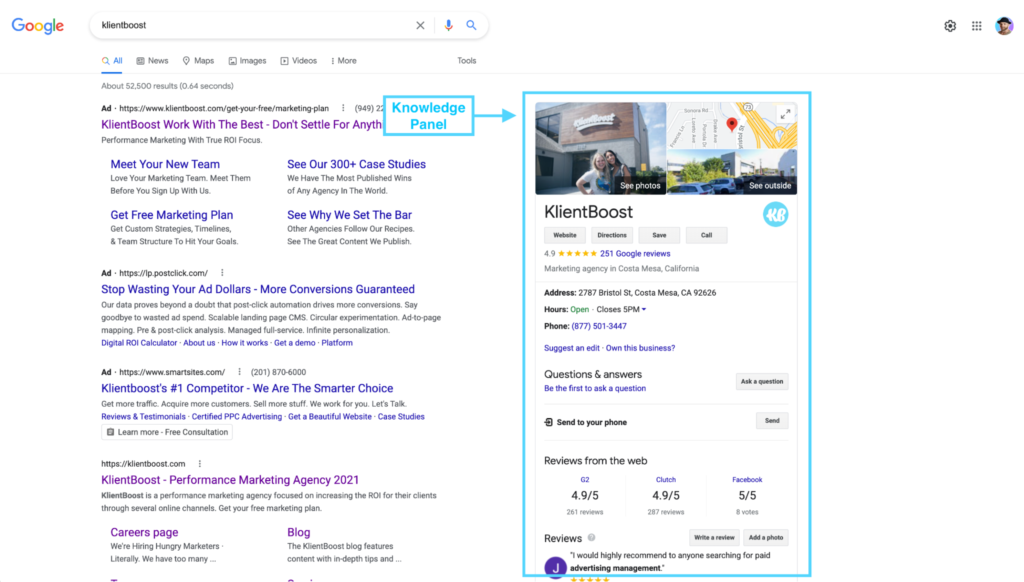Expand the map in knowledge panel
Image resolution: width=1024 pixels, height=582 pixels.
[785, 114]
